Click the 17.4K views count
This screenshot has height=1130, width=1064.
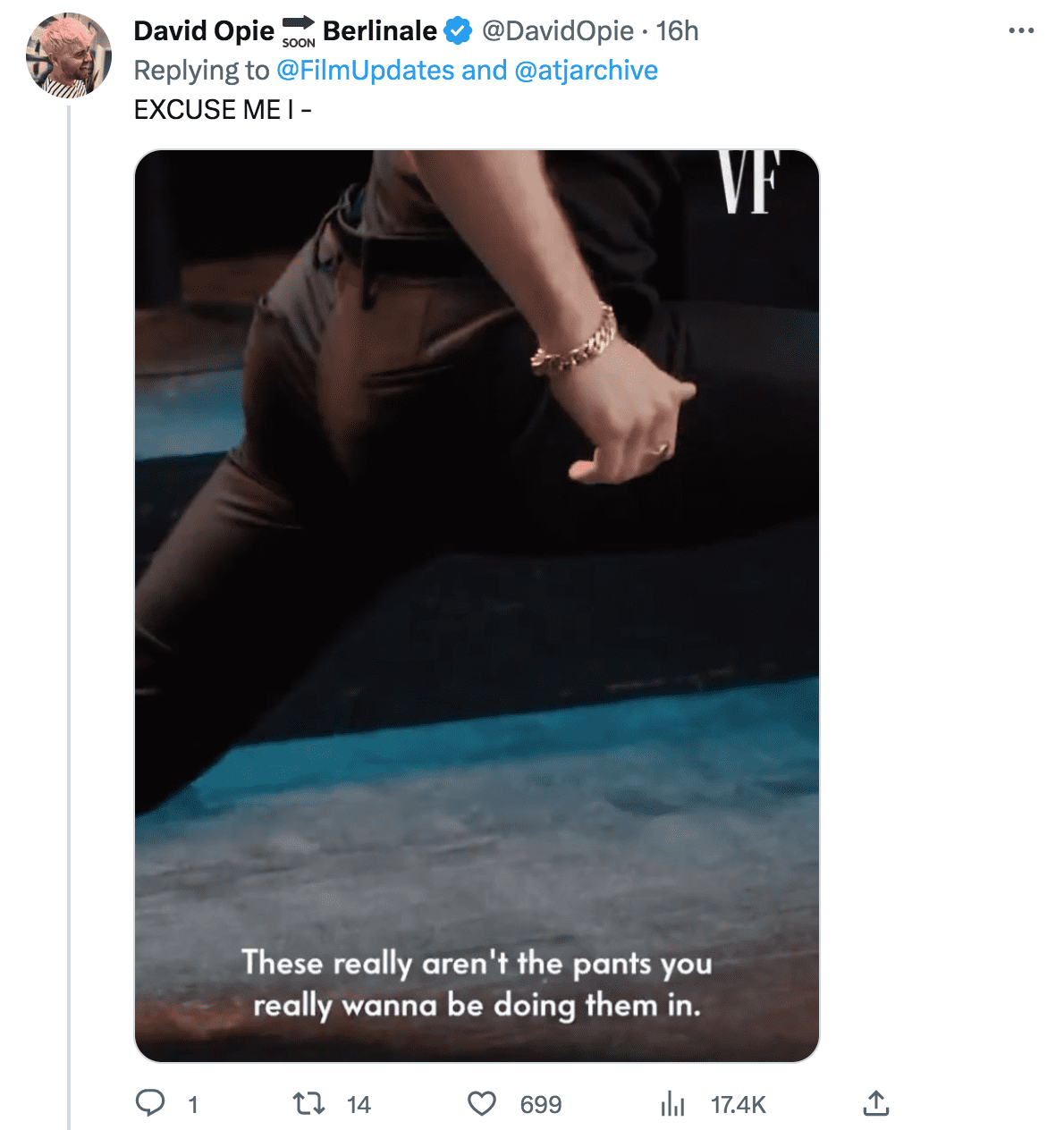coord(738,1105)
